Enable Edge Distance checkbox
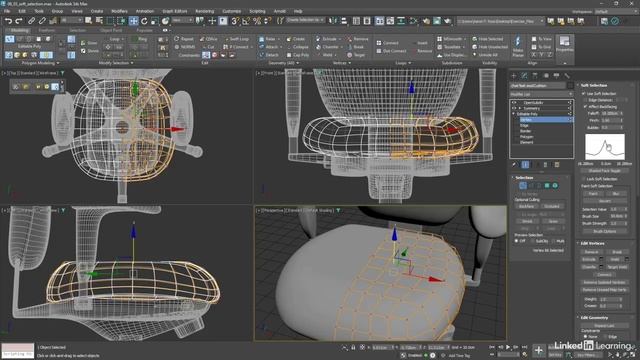The image size is (640, 360). pos(586,100)
